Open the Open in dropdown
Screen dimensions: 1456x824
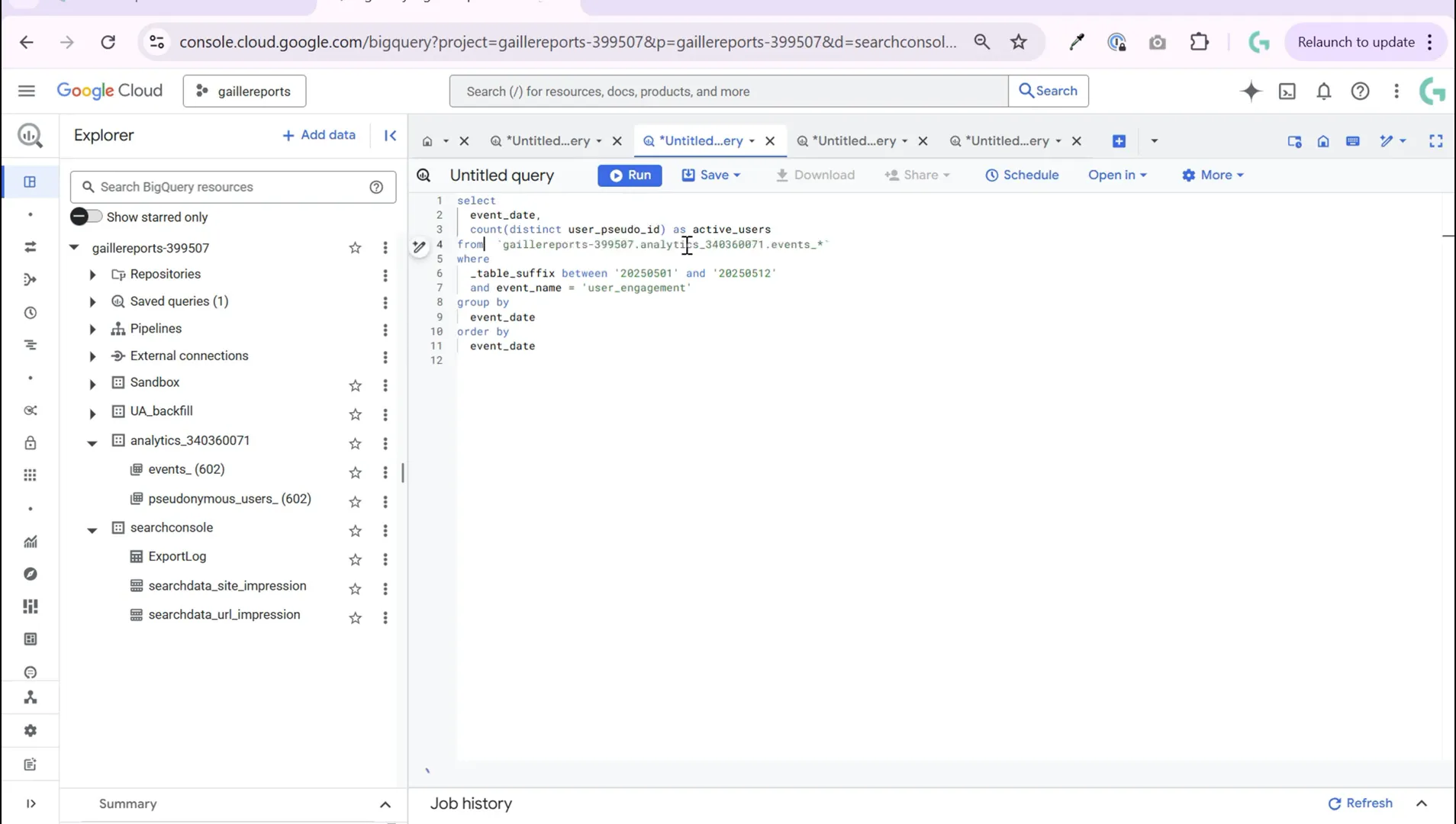pyautogui.click(x=1117, y=175)
